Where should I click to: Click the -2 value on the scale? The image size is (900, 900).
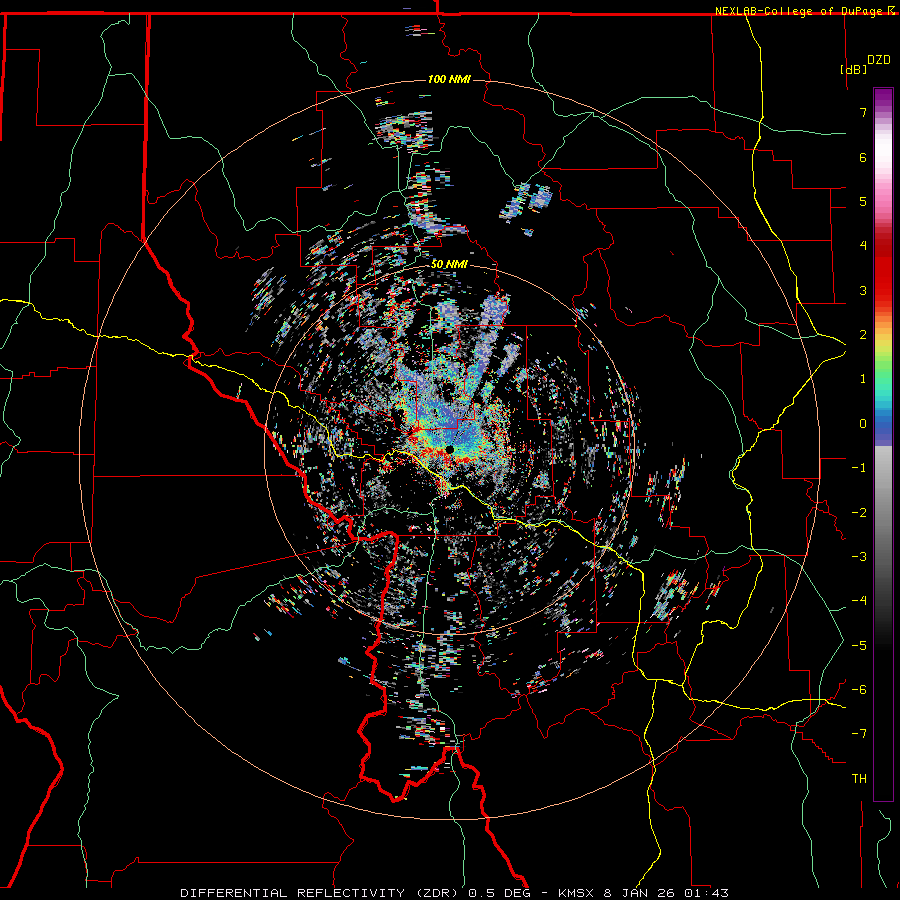[x=859, y=513]
